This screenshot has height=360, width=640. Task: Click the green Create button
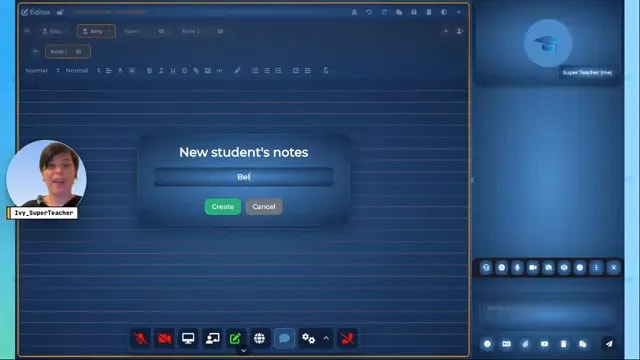(x=222, y=207)
